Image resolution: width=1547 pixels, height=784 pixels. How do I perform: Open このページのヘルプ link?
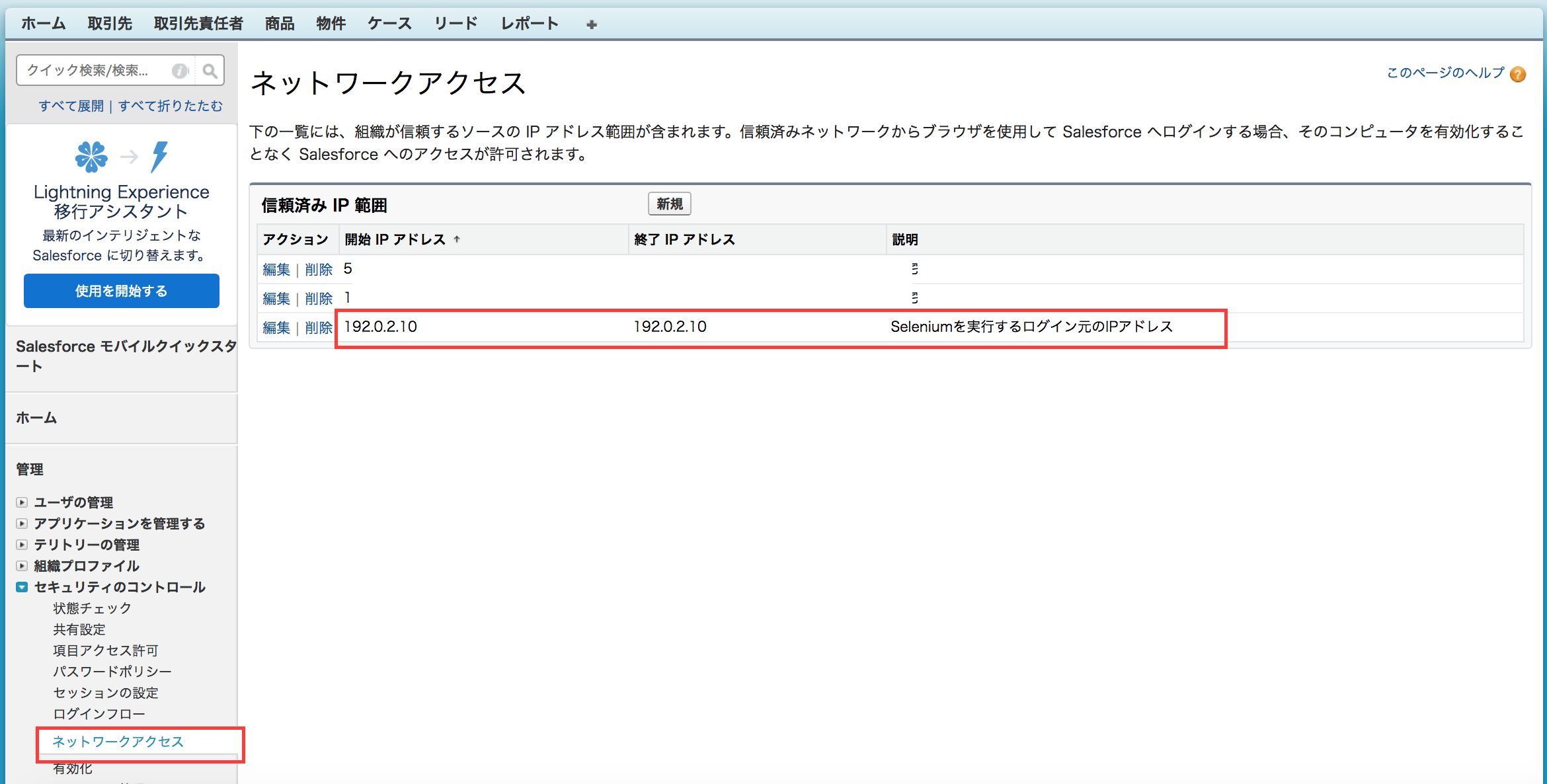pos(1445,73)
